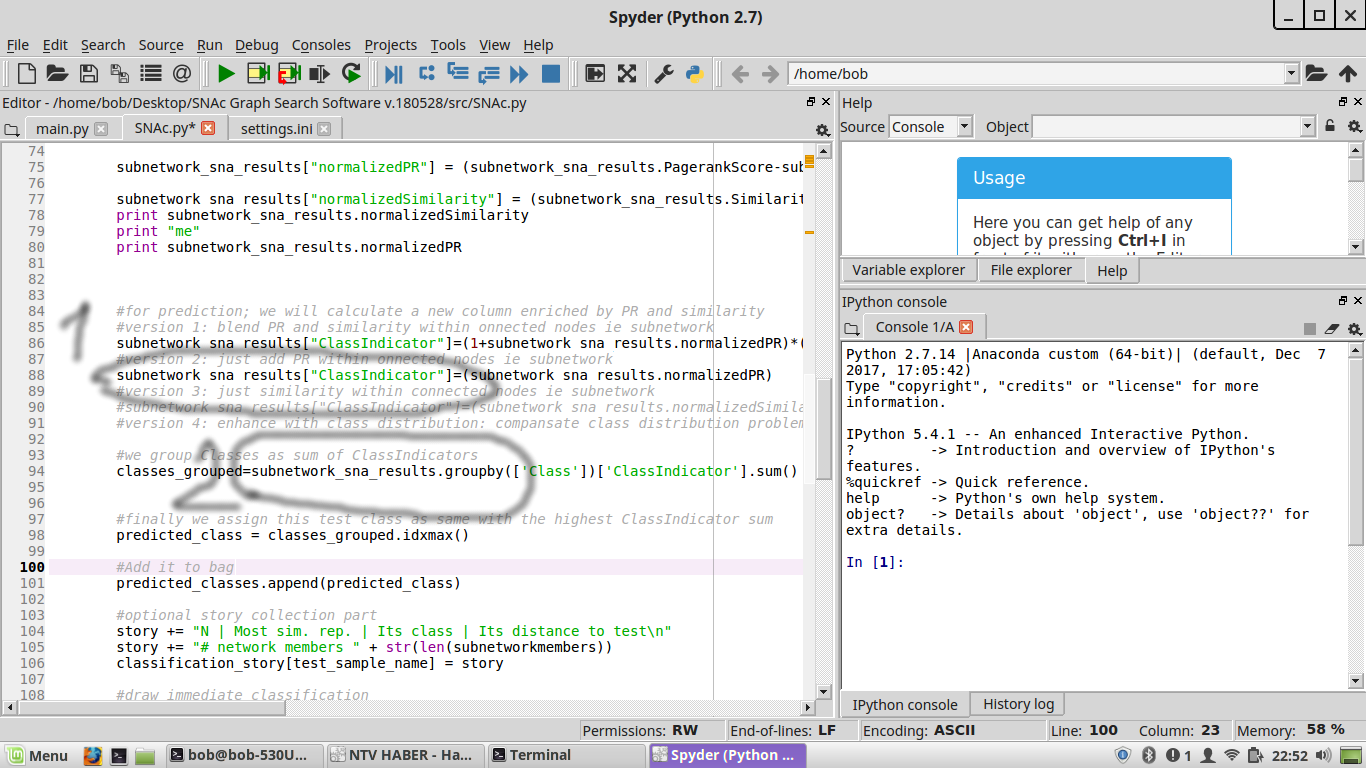Image resolution: width=1366 pixels, height=768 pixels.
Task: Browse a working directory folder icon
Action: point(1316,73)
